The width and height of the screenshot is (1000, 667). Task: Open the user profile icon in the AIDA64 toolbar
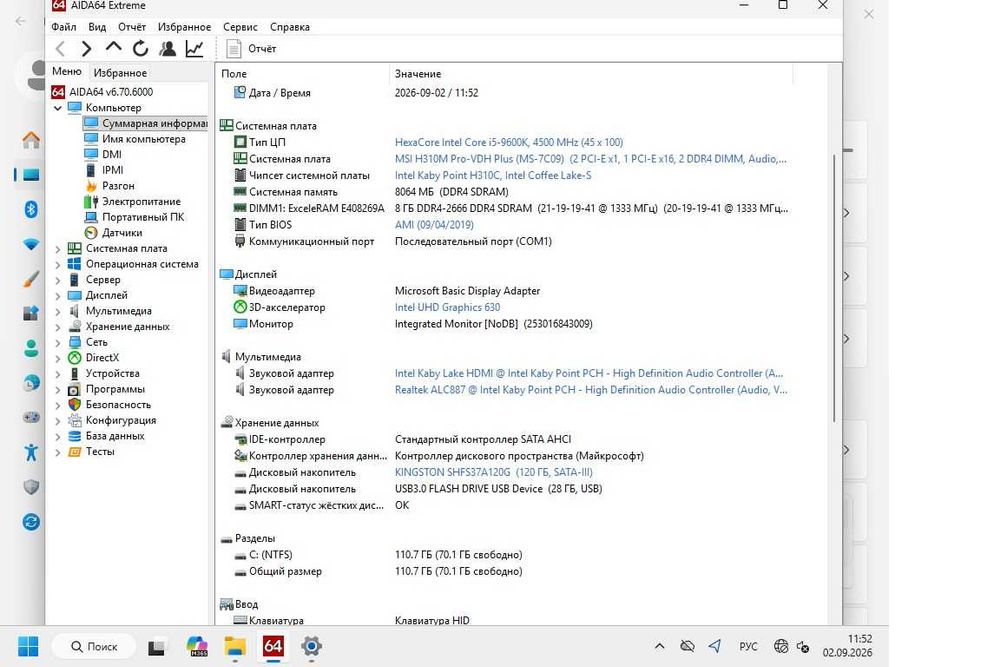click(168, 48)
